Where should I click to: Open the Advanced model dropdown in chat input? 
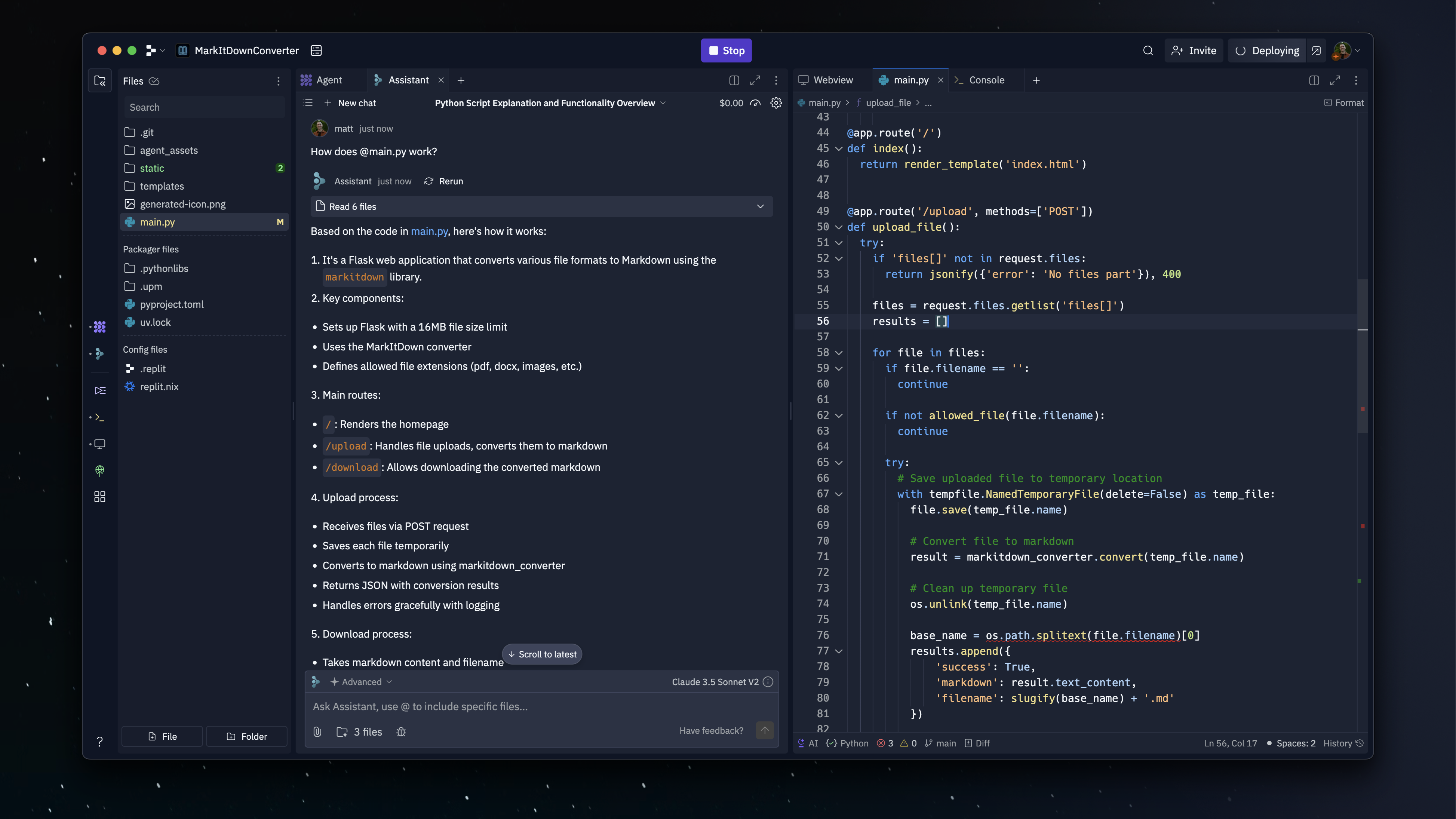coord(360,682)
